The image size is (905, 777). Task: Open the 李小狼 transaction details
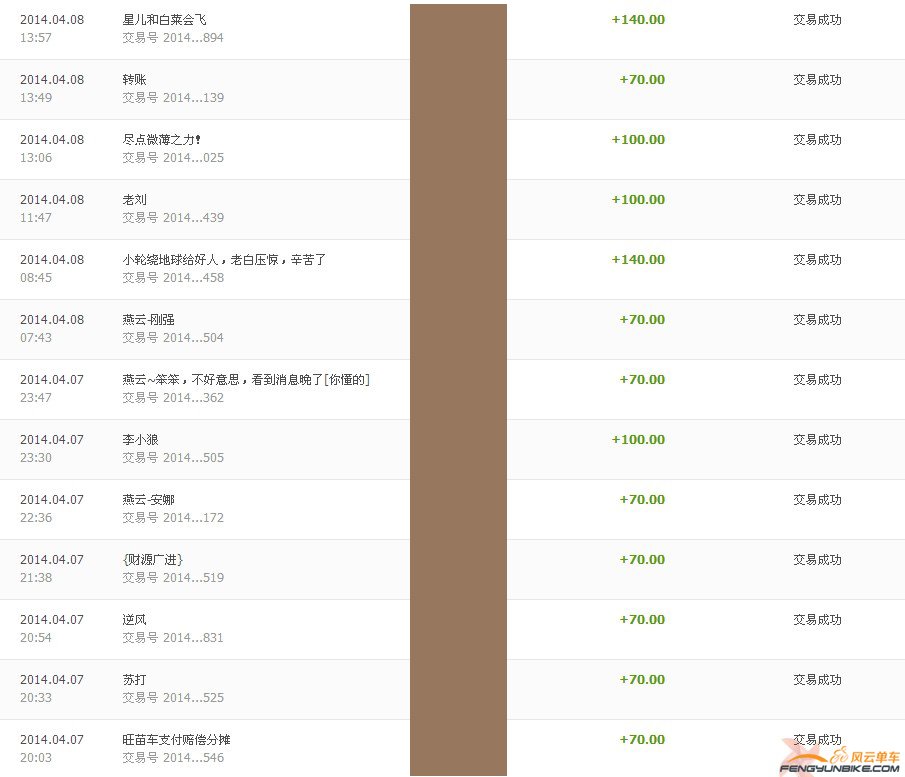tap(140, 440)
